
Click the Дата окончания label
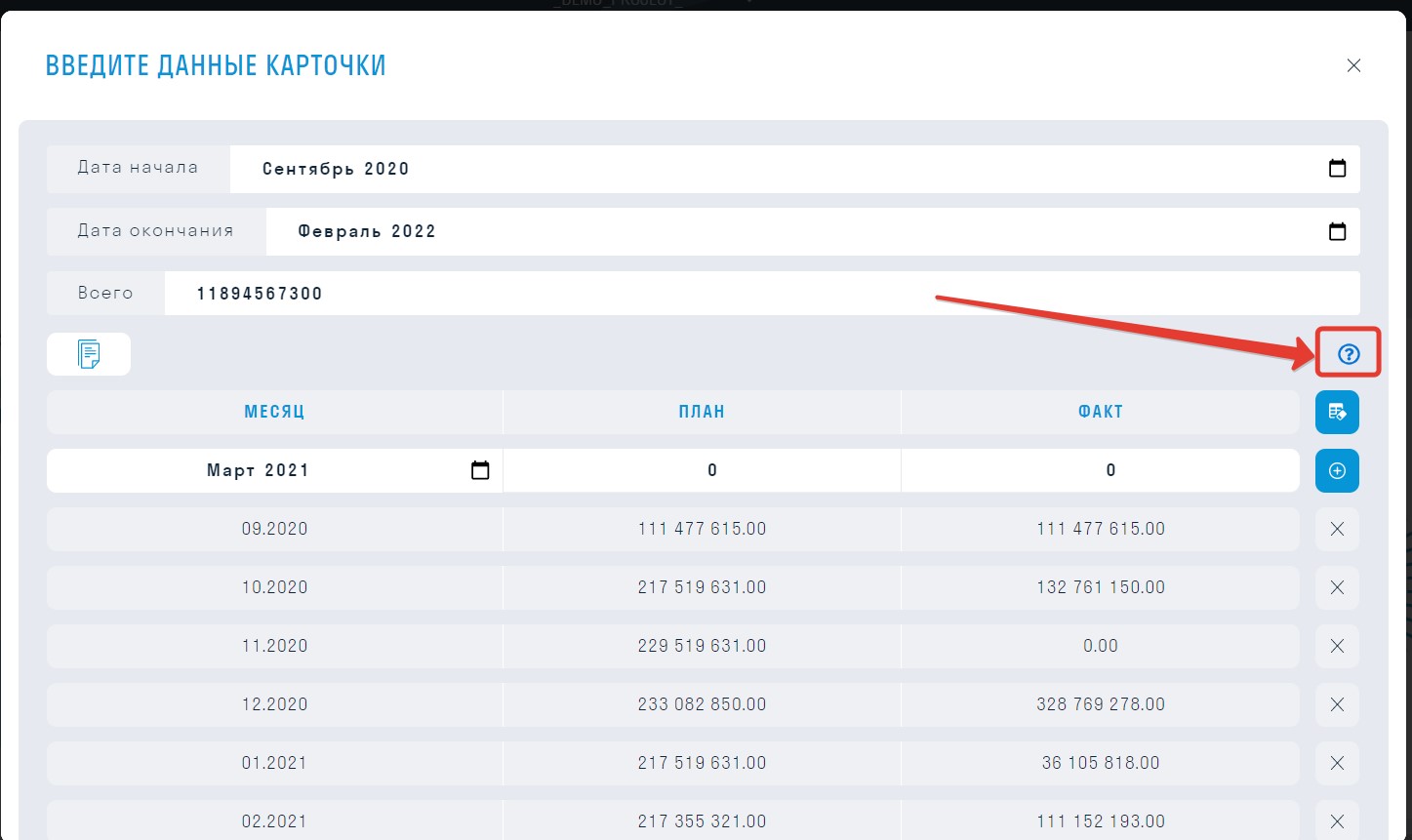pyautogui.click(x=155, y=231)
